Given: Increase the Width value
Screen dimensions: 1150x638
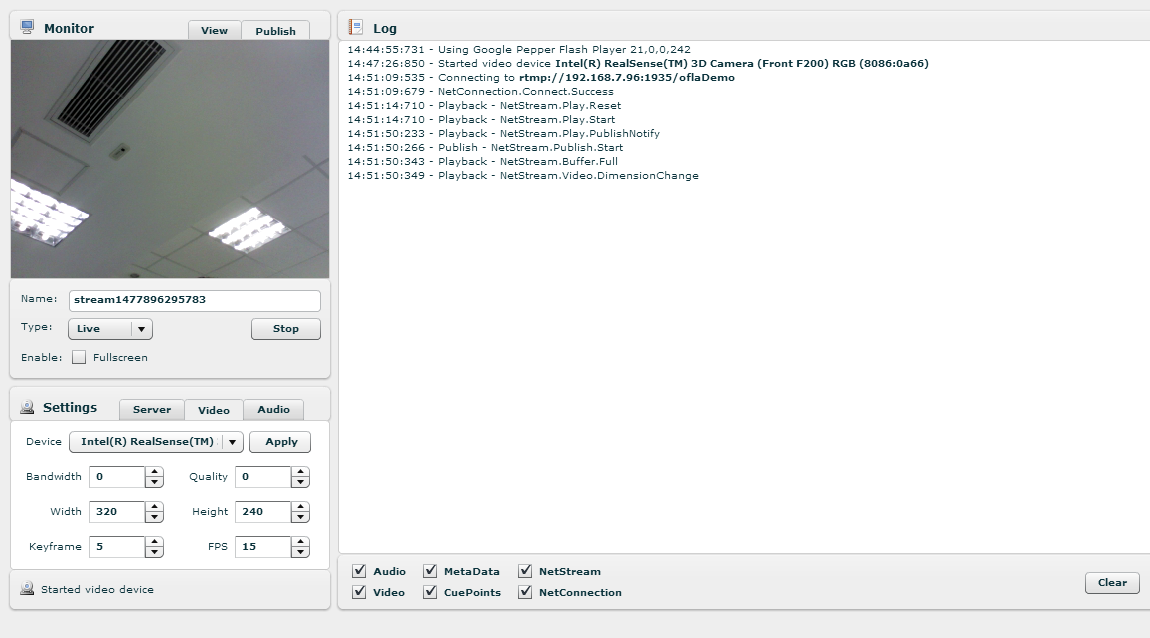Looking at the screenshot, I should pos(154,507).
